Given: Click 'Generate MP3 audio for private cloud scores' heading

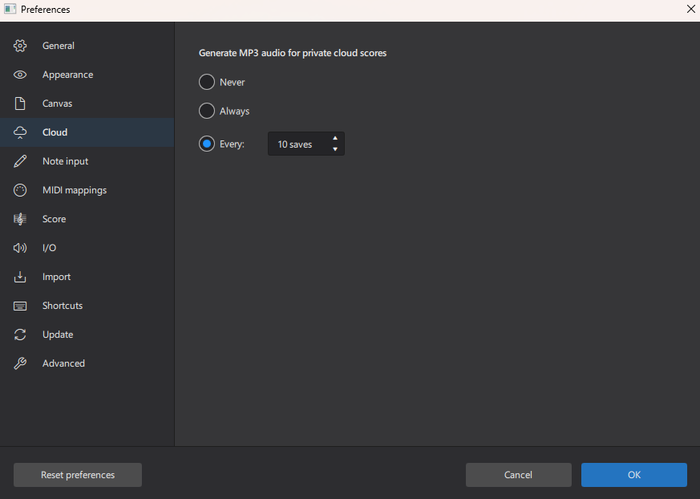Looking at the screenshot, I should click(292, 53).
